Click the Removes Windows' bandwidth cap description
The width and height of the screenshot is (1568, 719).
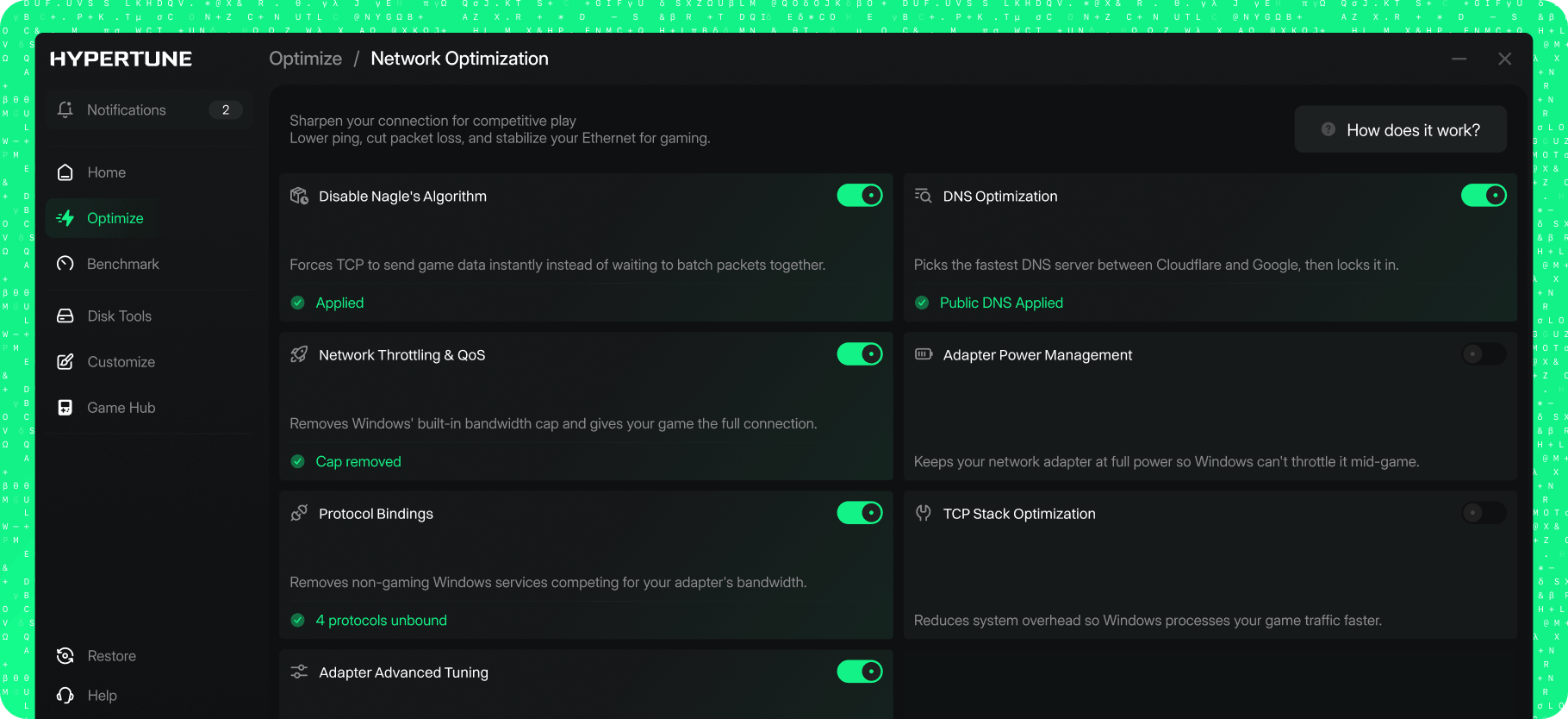553,423
